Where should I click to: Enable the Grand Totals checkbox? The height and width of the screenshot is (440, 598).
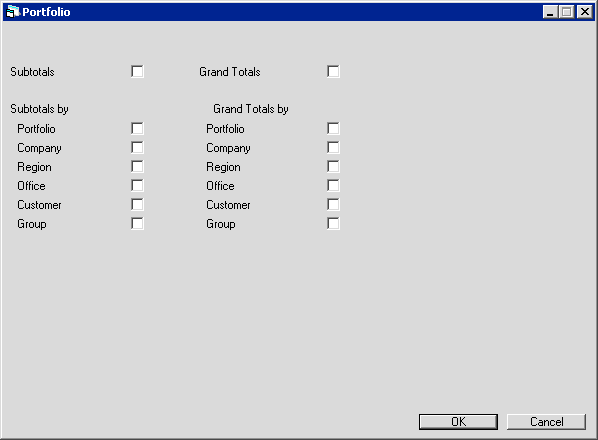pyautogui.click(x=333, y=71)
